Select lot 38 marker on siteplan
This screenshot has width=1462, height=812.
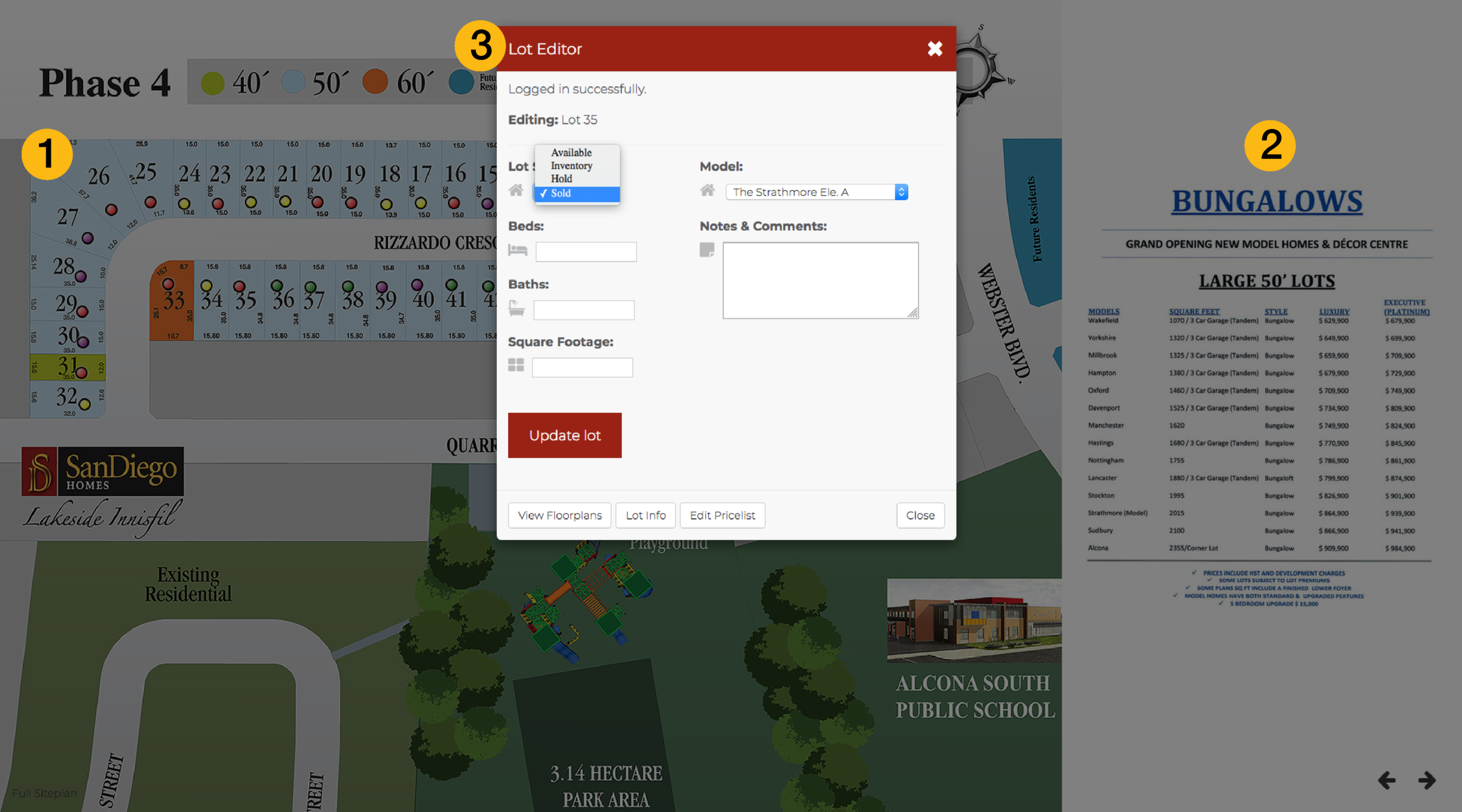click(x=347, y=286)
